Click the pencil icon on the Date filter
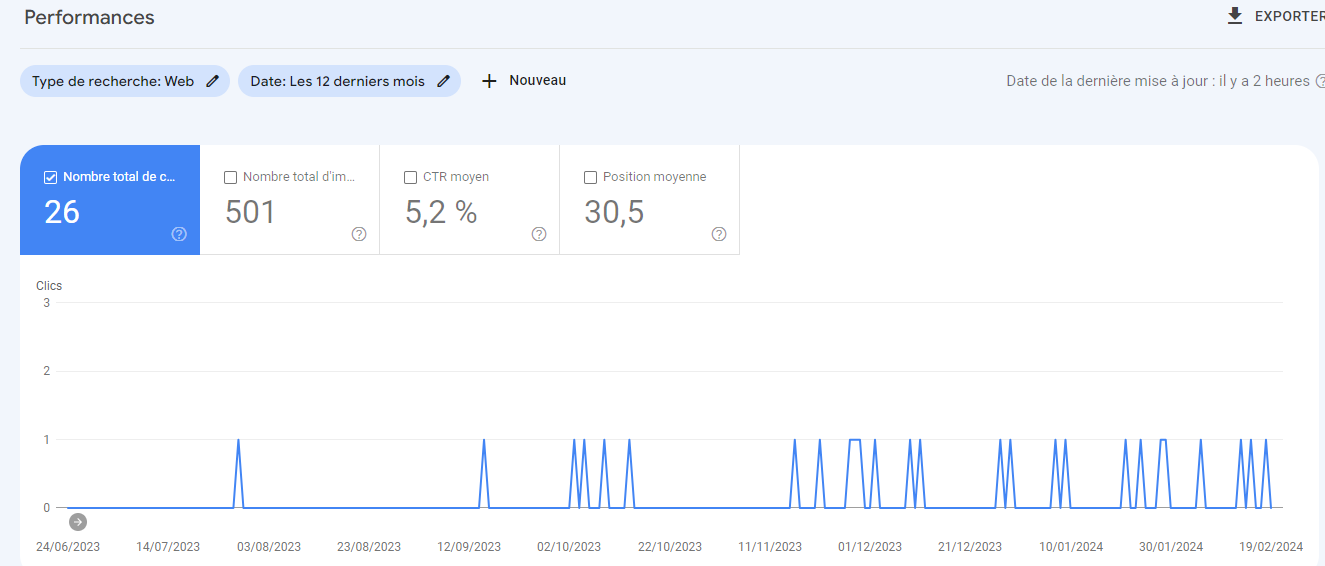 click(443, 81)
